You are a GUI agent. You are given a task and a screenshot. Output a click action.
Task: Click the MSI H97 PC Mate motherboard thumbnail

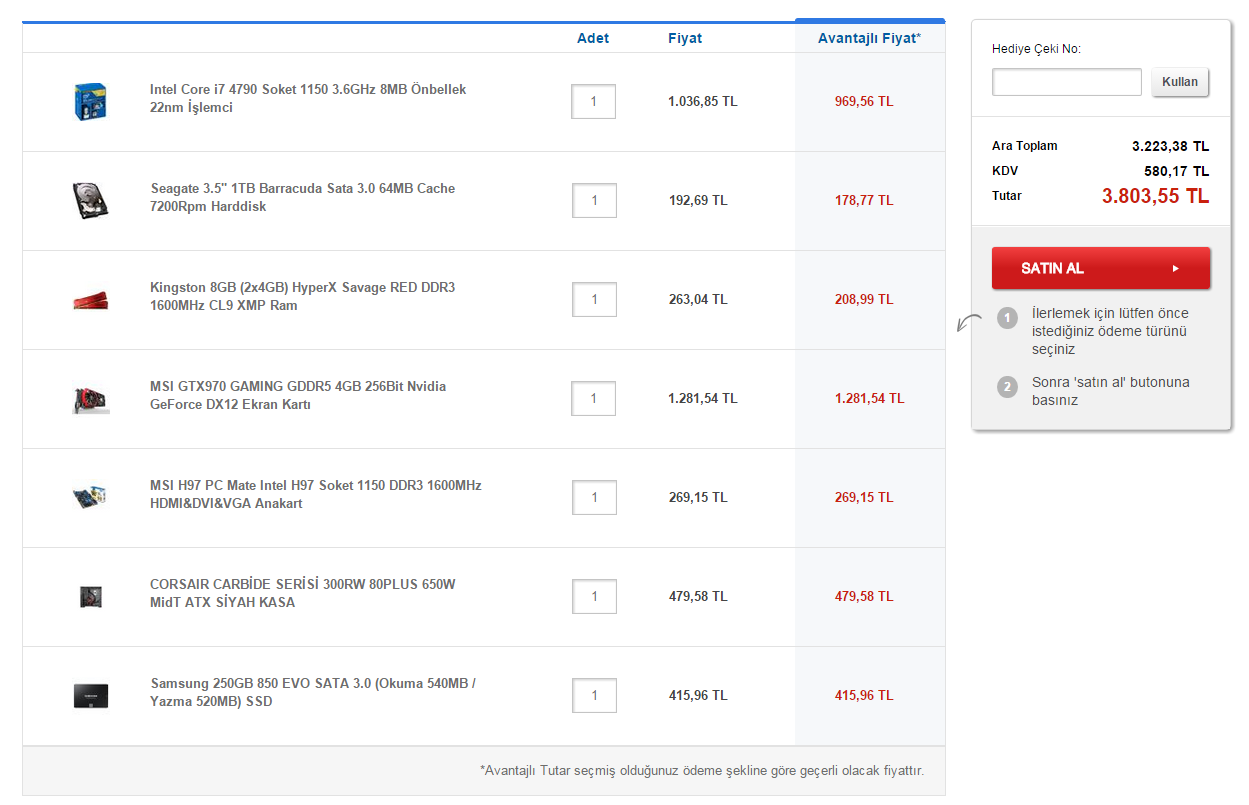coord(90,497)
